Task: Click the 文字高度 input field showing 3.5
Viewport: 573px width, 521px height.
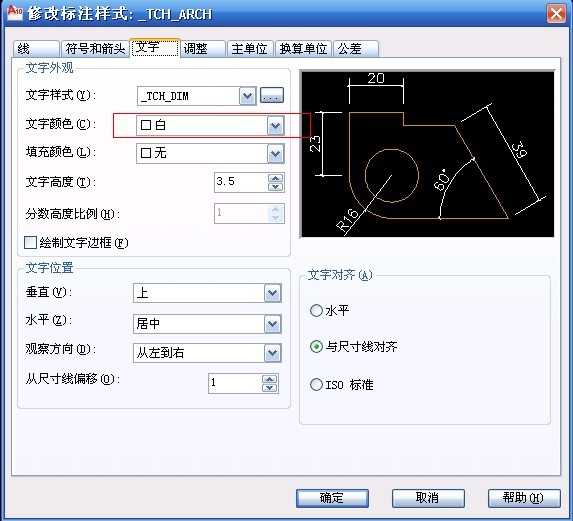Action: pos(241,182)
